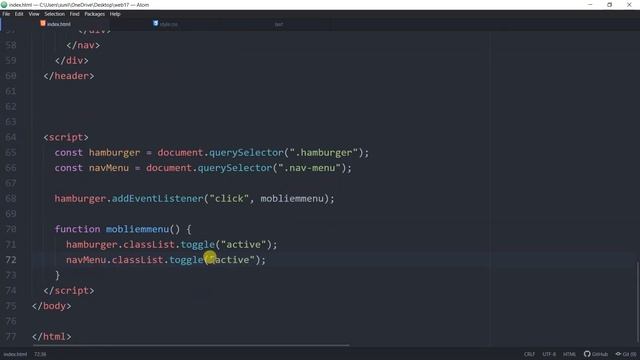Click the "click" event string
Image resolution: width=640 pixels, height=360 pixels.
(229, 198)
